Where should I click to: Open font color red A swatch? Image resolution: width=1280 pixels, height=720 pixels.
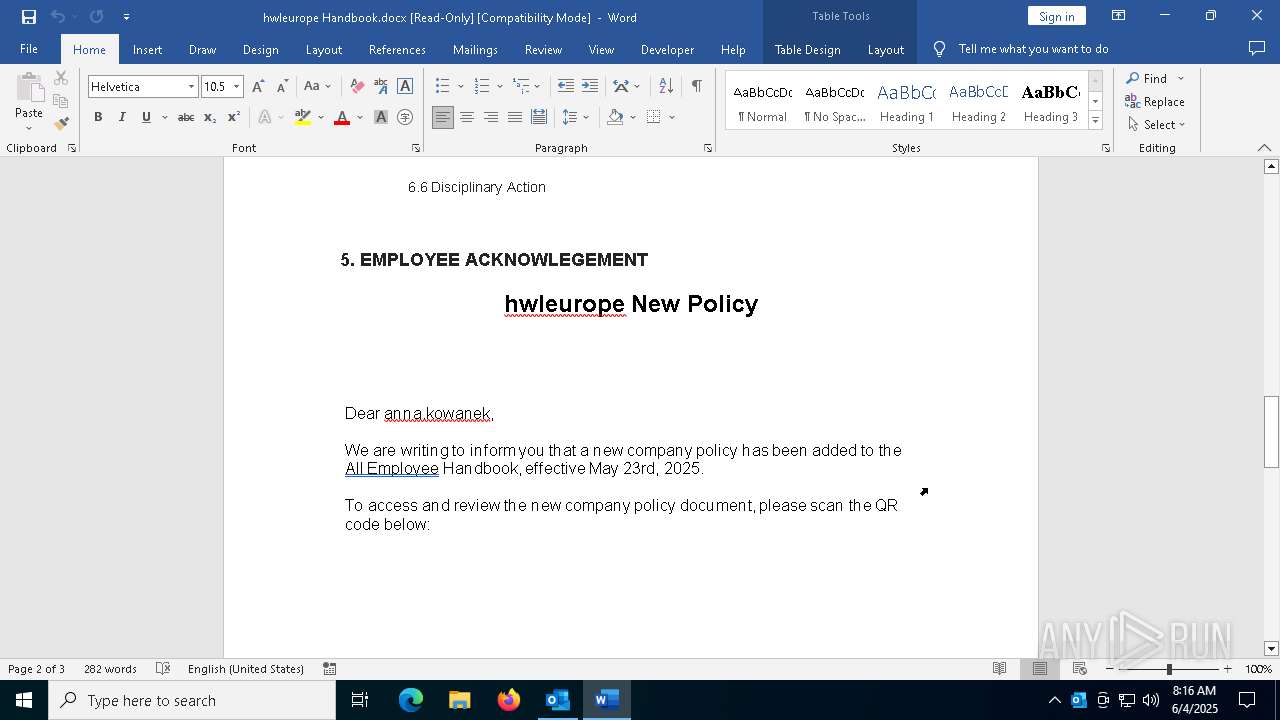pyautogui.click(x=342, y=117)
